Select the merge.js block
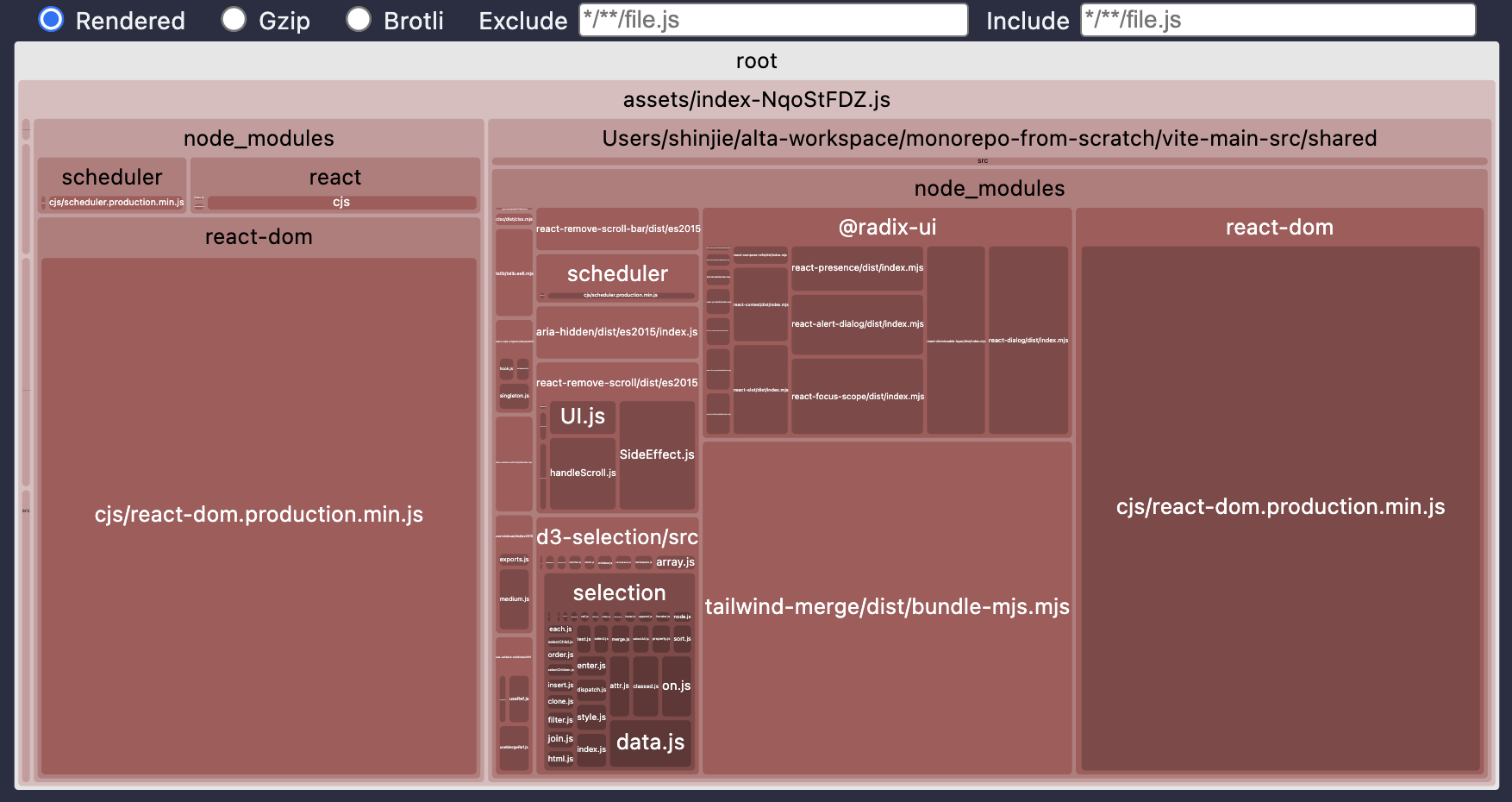Image resolution: width=1512 pixels, height=802 pixels. click(x=620, y=639)
